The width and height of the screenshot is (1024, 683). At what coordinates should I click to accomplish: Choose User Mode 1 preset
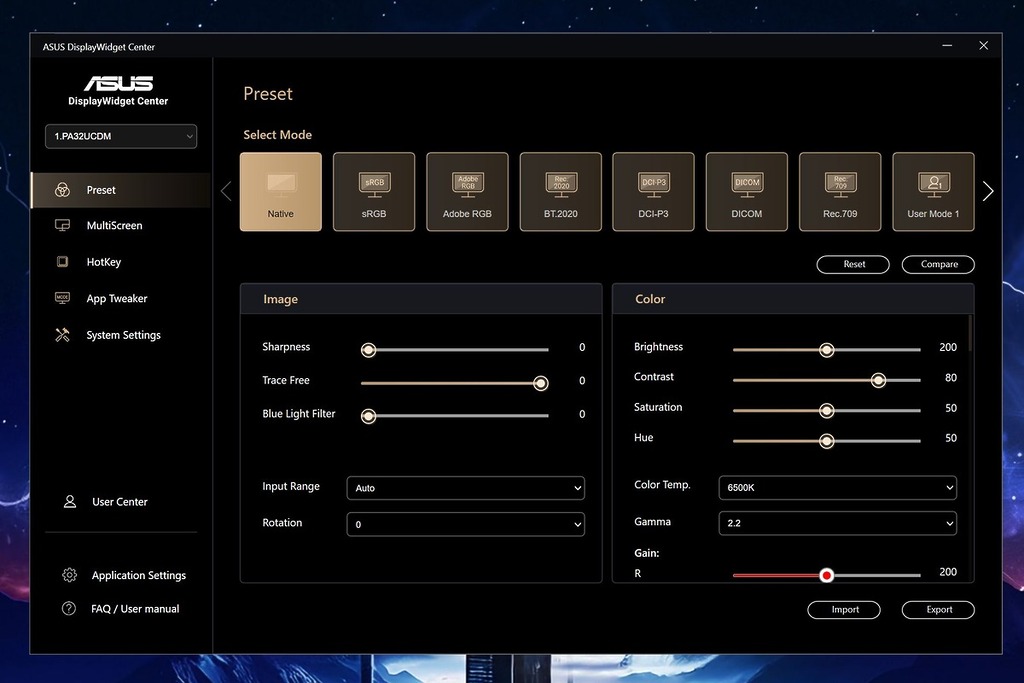coord(934,192)
